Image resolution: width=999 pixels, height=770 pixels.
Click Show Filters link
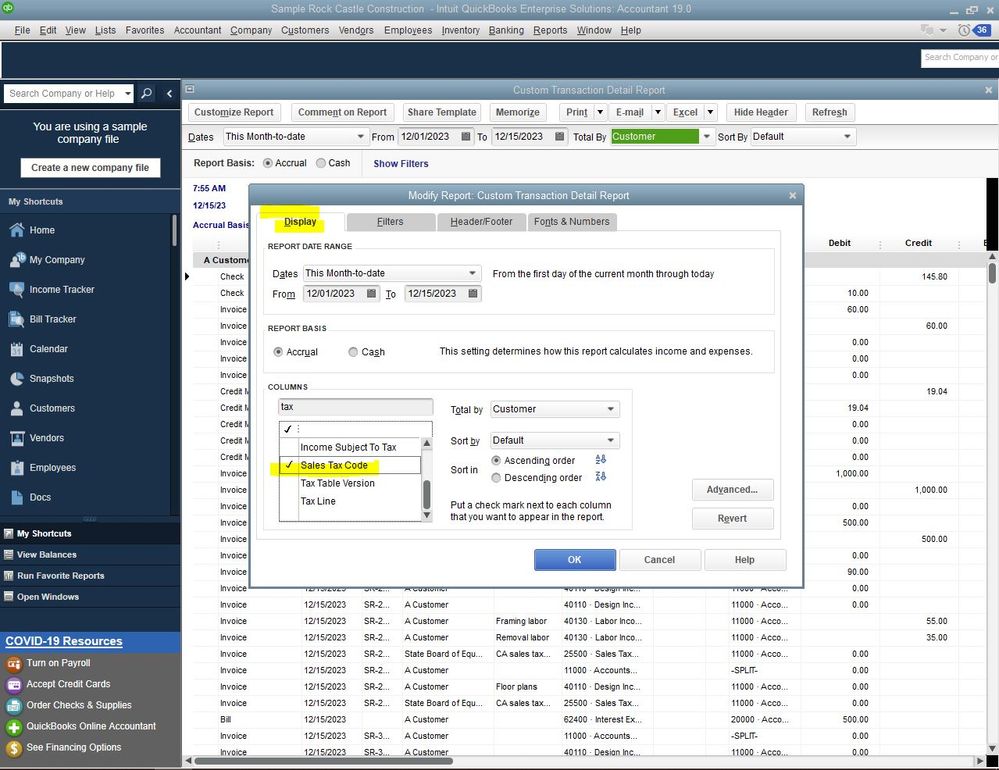pos(400,164)
